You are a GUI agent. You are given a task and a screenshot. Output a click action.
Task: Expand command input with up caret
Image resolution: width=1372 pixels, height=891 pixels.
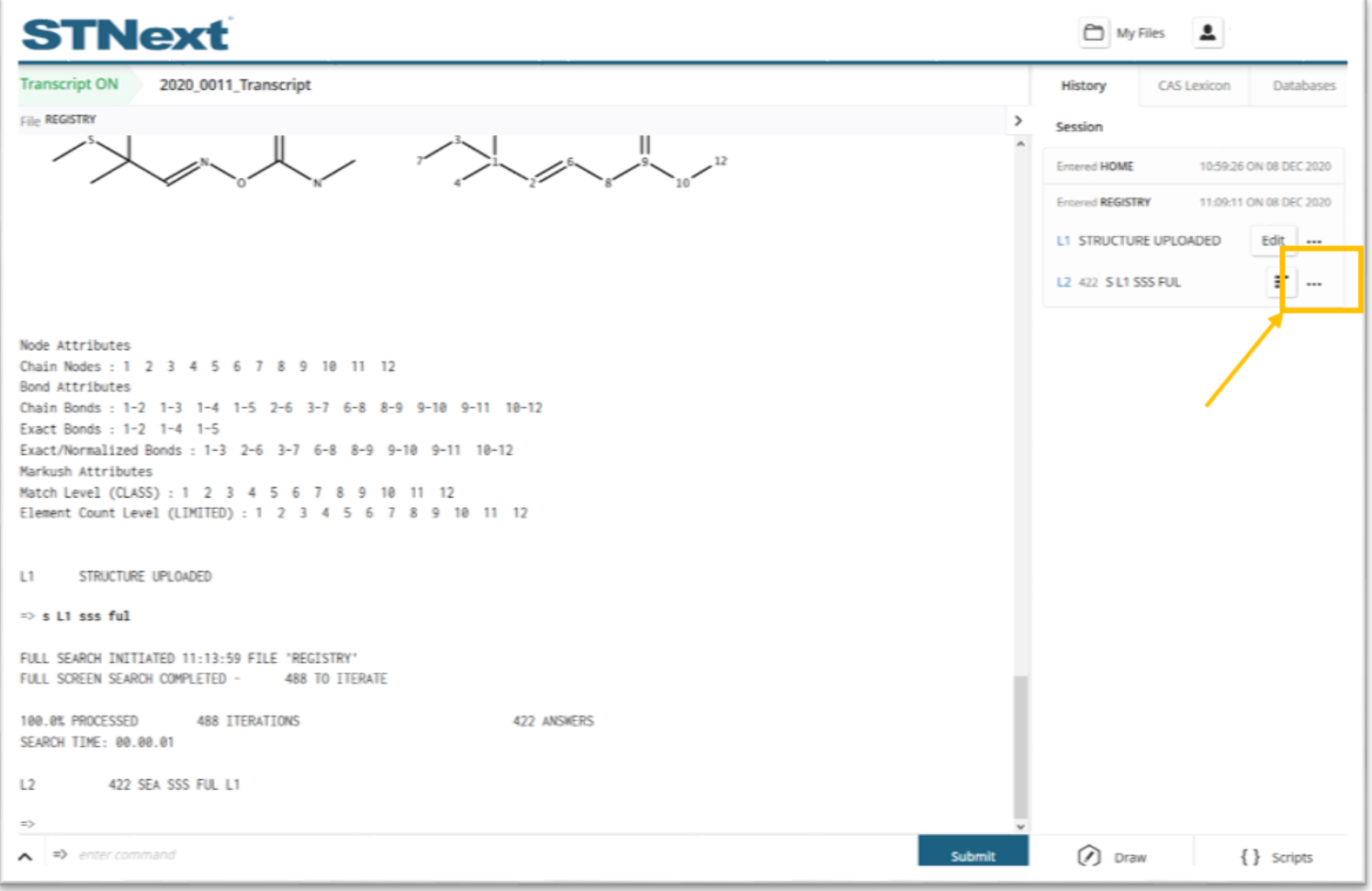click(26, 856)
